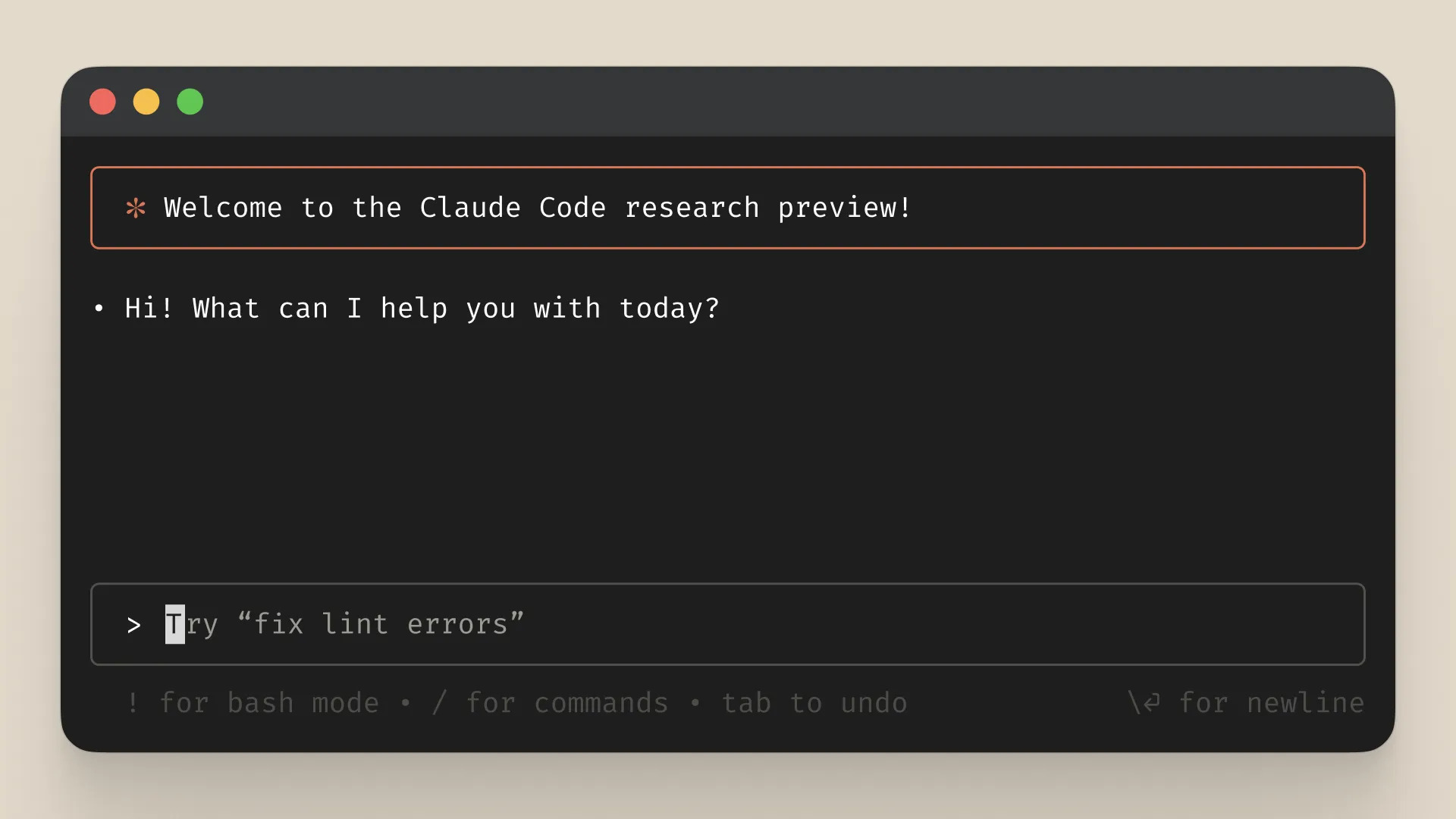Click the yellow minimize traffic light

click(146, 101)
